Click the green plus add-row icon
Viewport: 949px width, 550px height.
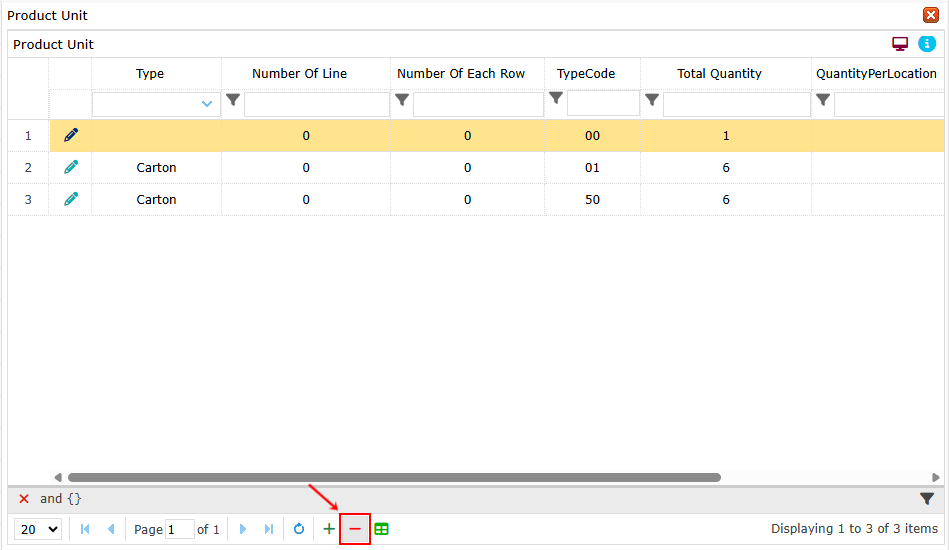(329, 529)
